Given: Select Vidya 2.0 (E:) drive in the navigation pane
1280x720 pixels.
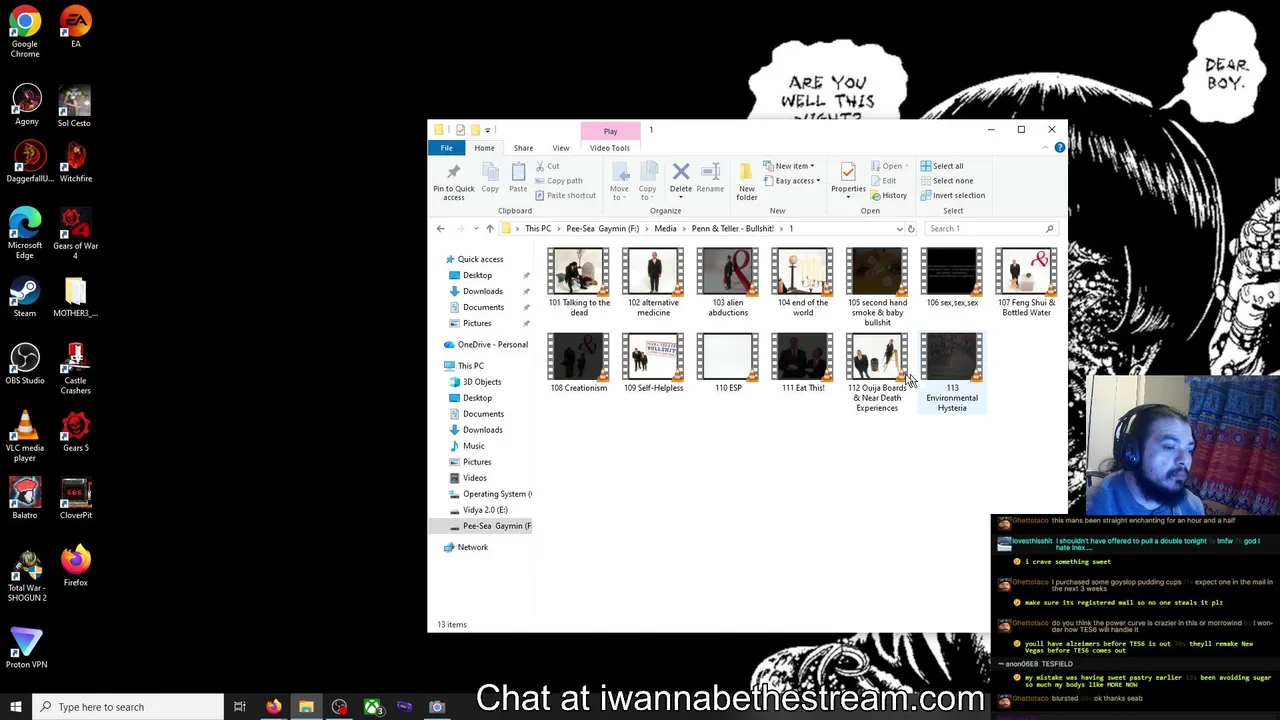Looking at the screenshot, I should point(485,510).
